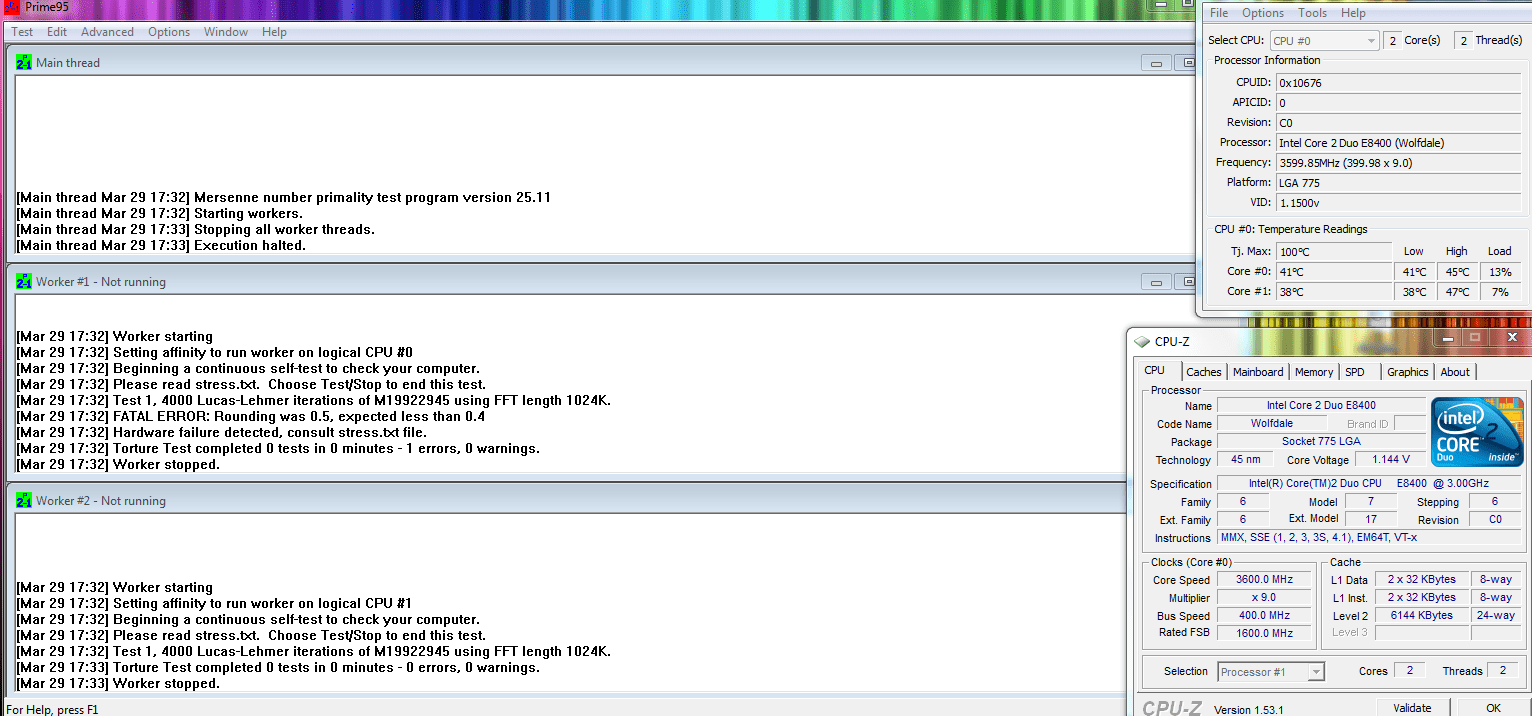Click the Specification value Intel(R) Core(TM)2 Duo CPU
Screen dimensions: 1532x716
click(1370, 484)
